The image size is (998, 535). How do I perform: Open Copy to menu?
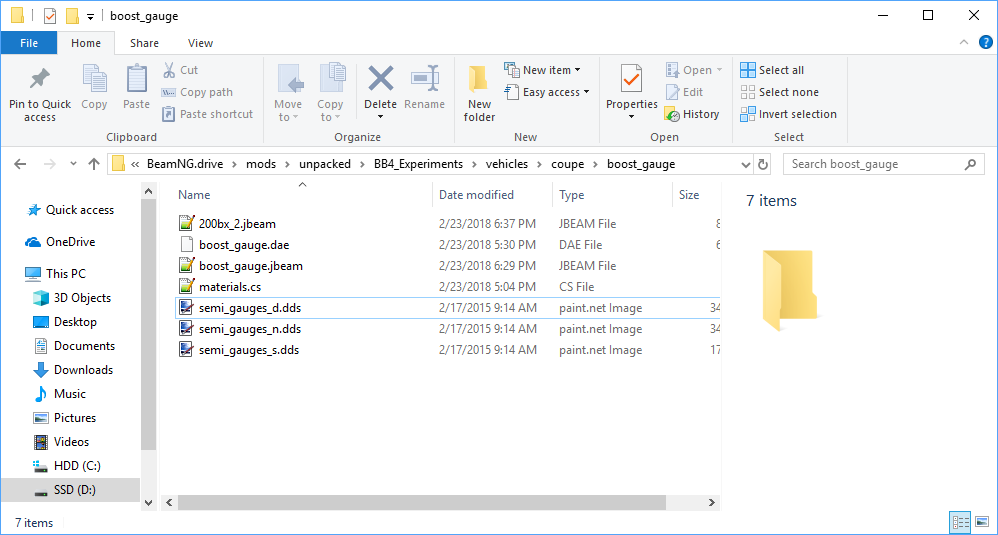330,93
